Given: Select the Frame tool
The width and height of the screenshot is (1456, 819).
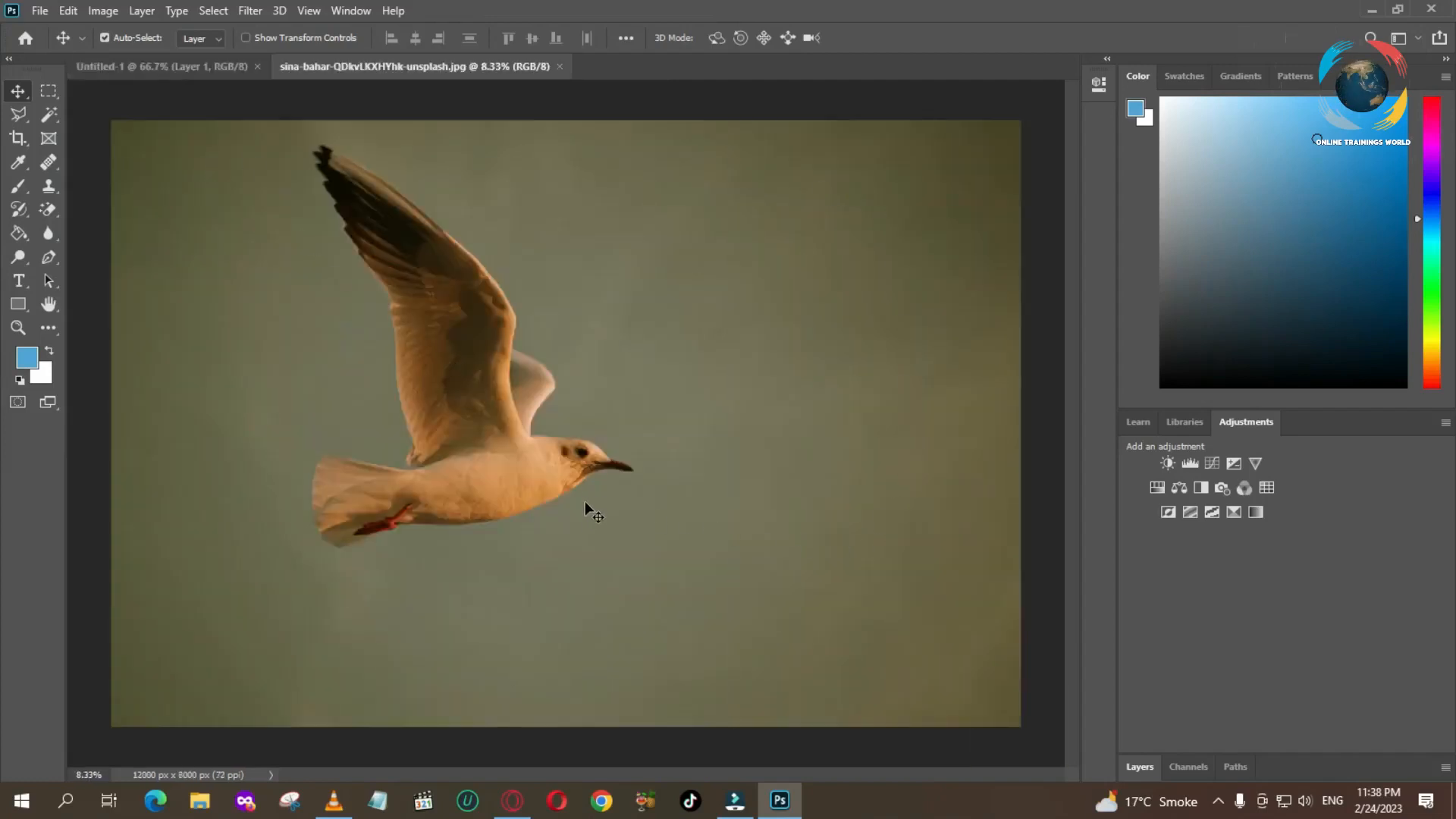Looking at the screenshot, I should click(49, 138).
